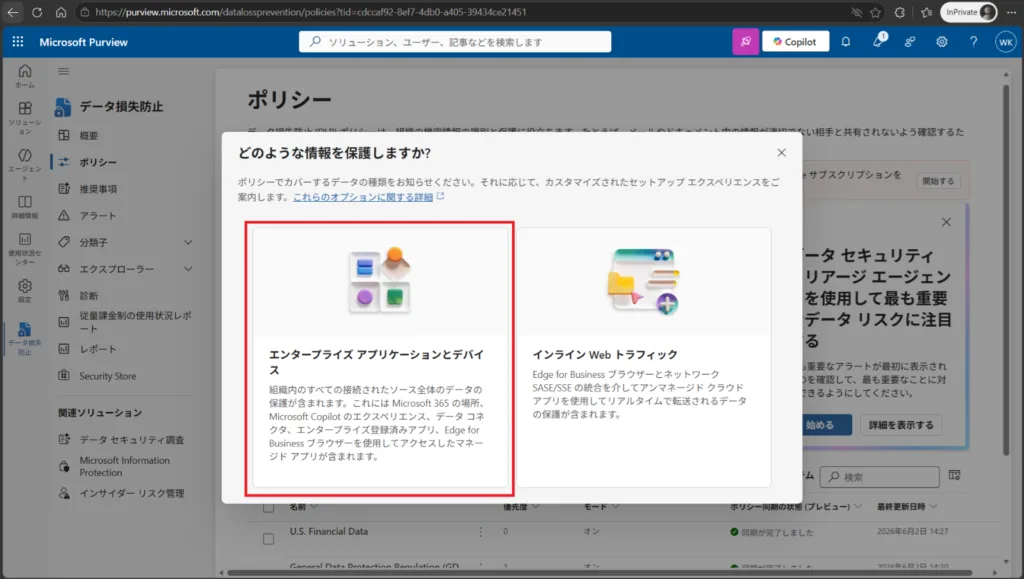Follow これらのオプションに関する詳細 link
The height and width of the screenshot is (579, 1024).
pyautogui.click(x=363, y=196)
